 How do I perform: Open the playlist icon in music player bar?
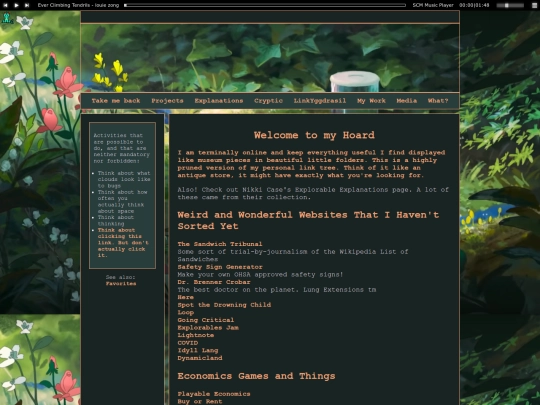534,5
